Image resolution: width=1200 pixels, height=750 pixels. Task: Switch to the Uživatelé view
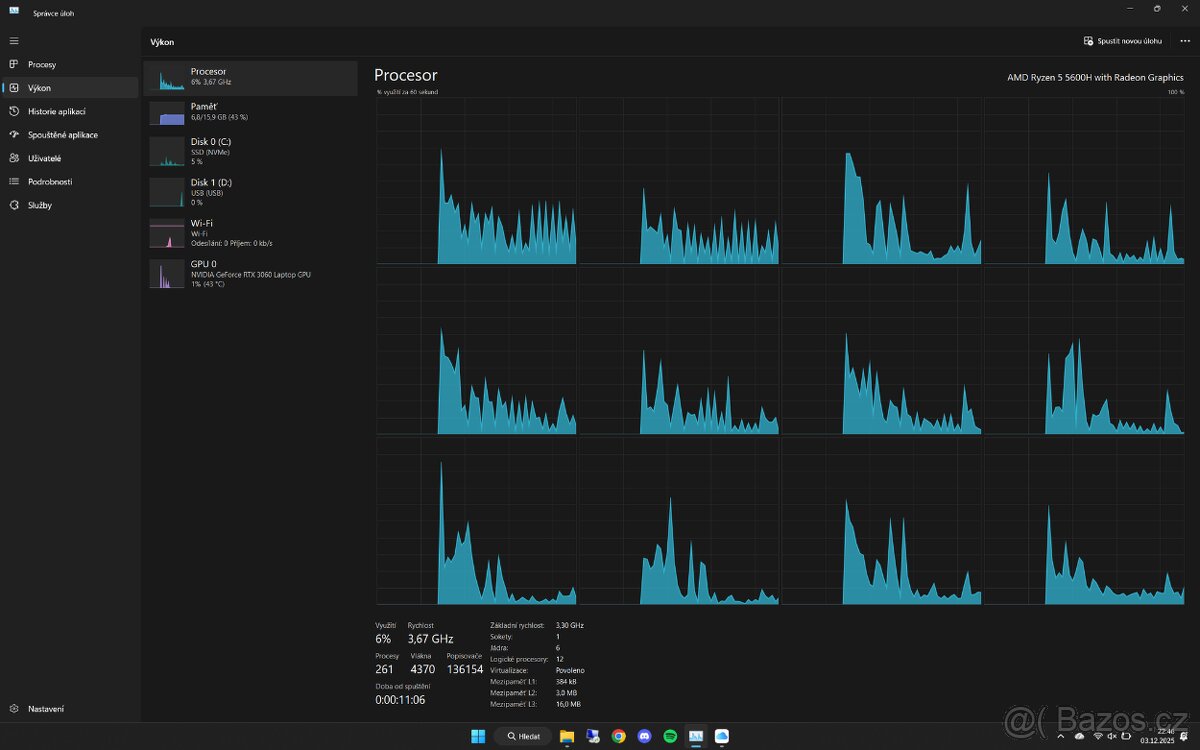point(44,158)
